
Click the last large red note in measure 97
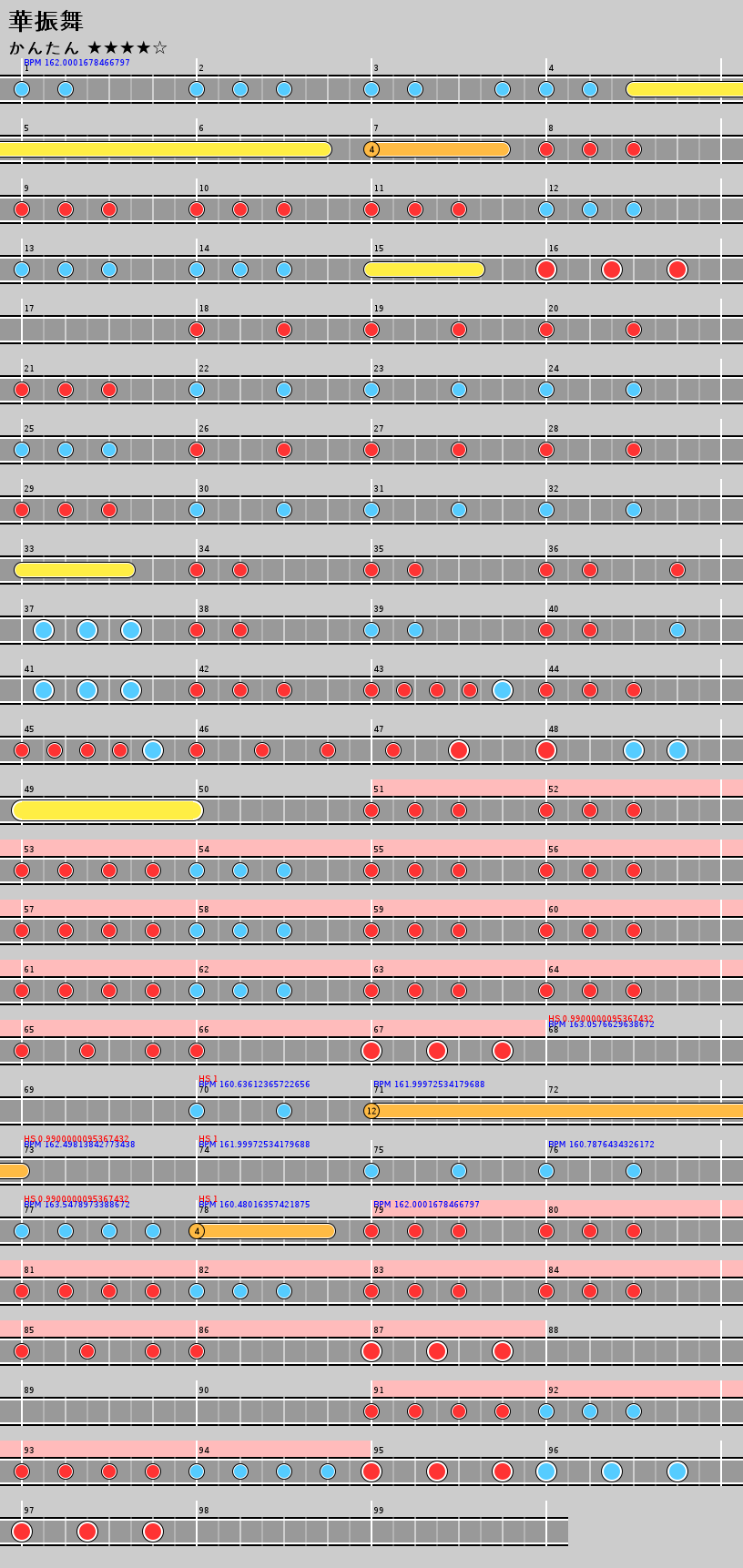pyautogui.click(x=153, y=1532)
